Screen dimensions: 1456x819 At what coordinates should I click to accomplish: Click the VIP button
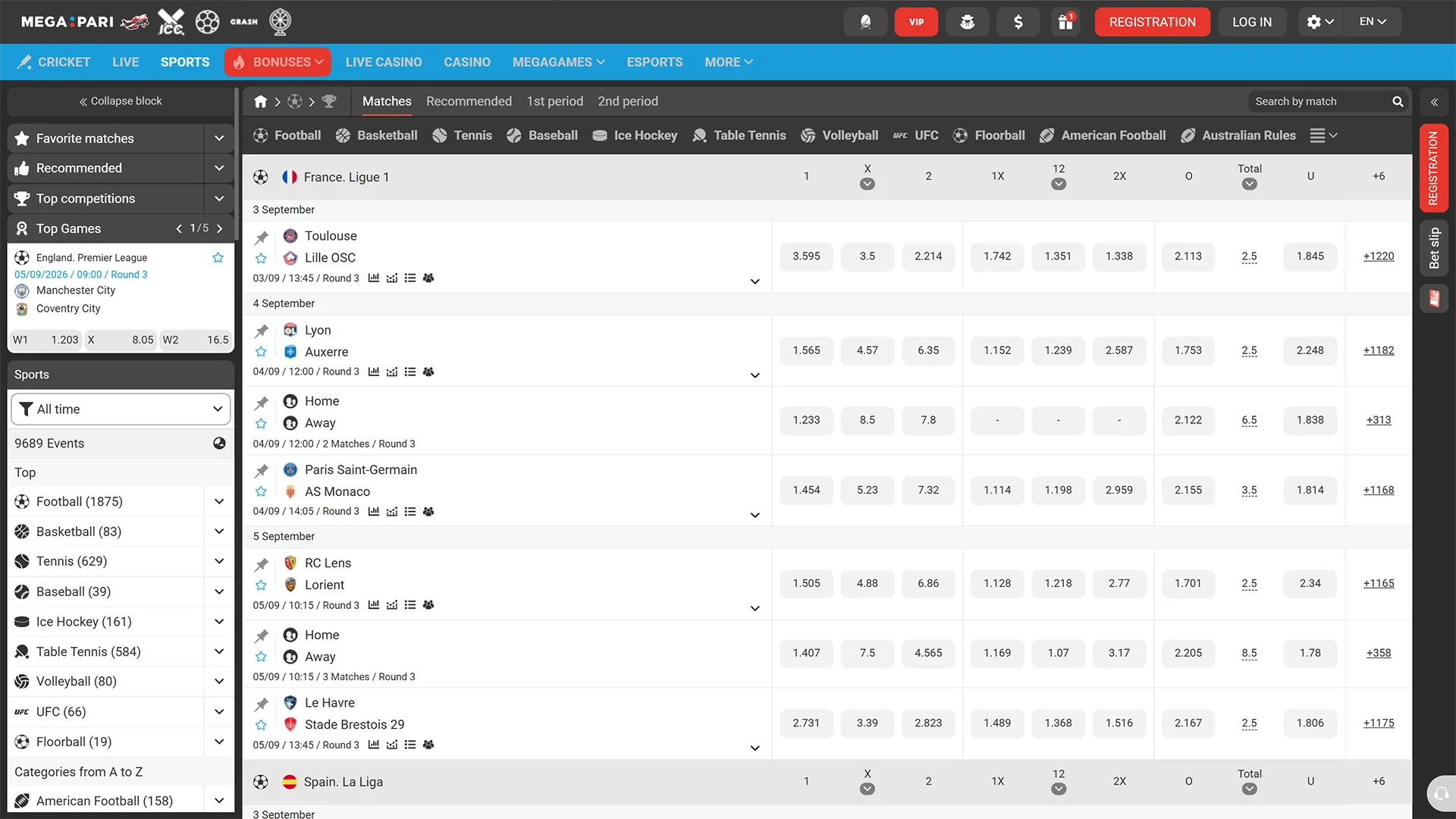(916, 22)
